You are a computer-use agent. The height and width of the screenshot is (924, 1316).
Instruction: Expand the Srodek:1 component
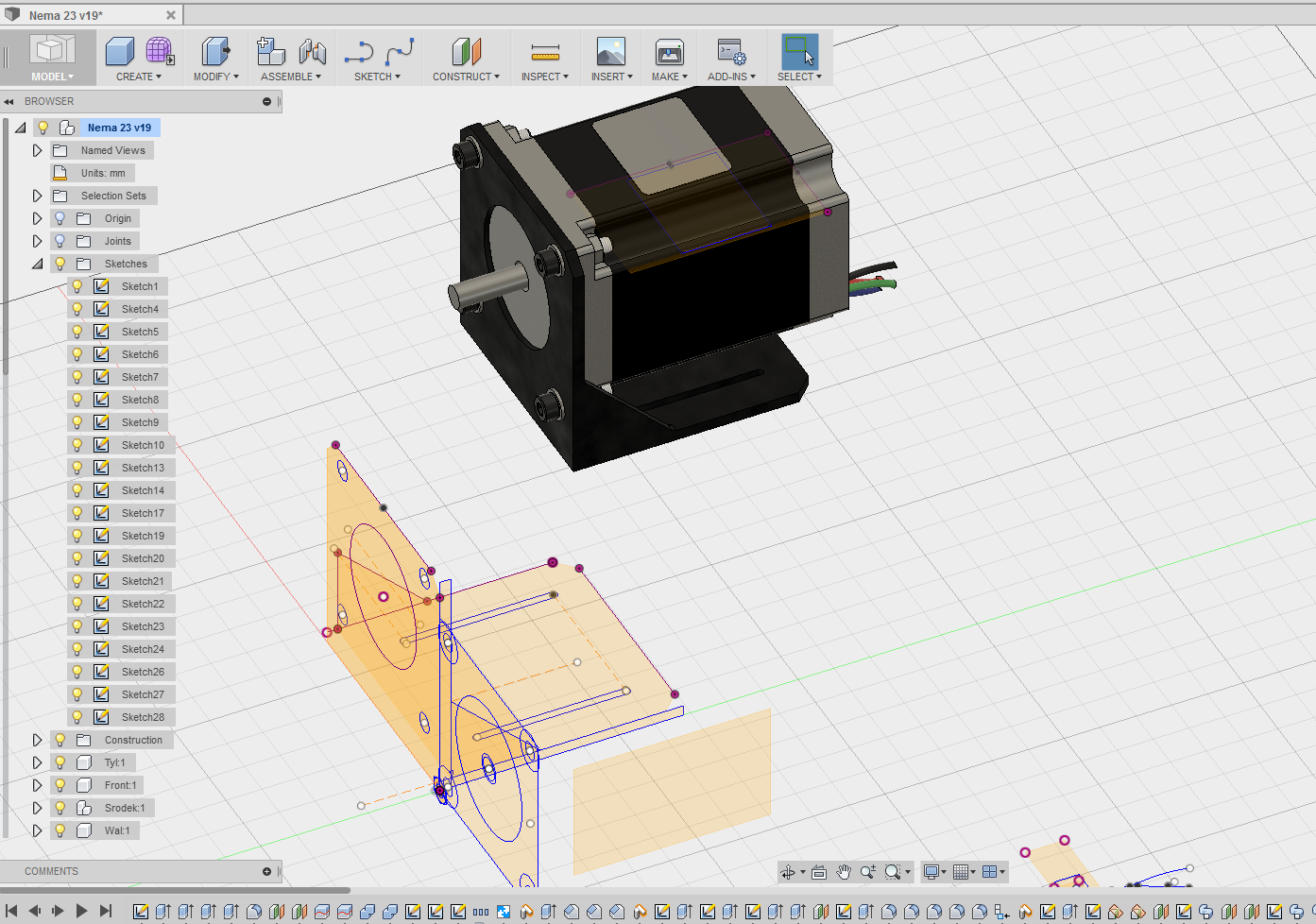tap(37, 808)
